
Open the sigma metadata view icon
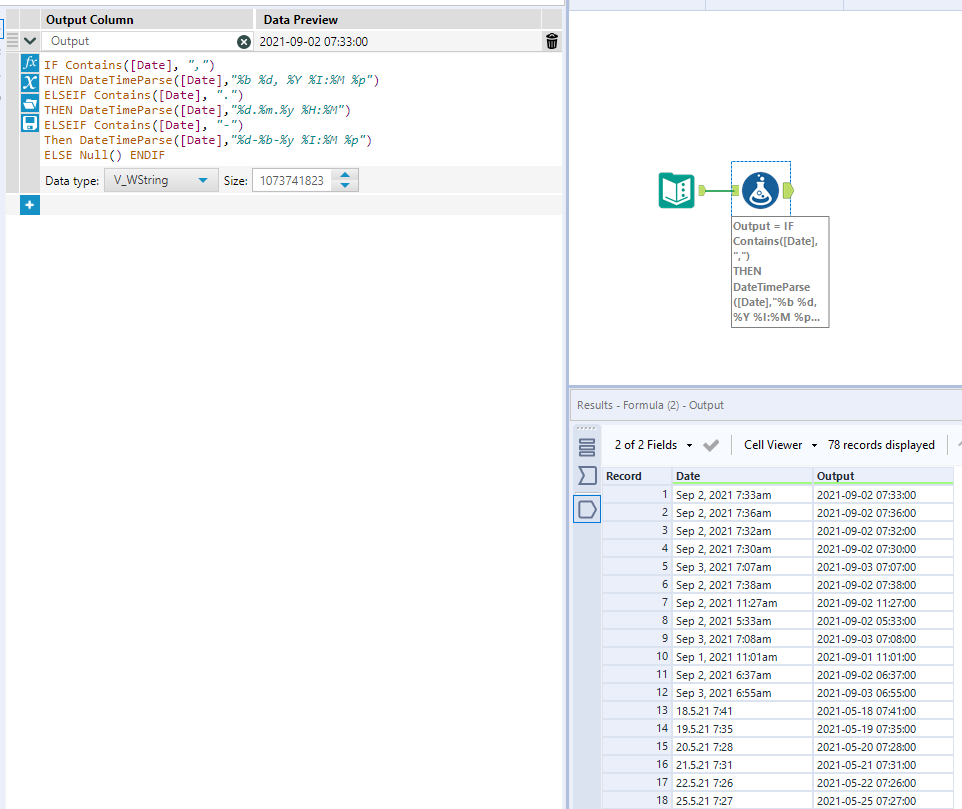pos(587,475)
